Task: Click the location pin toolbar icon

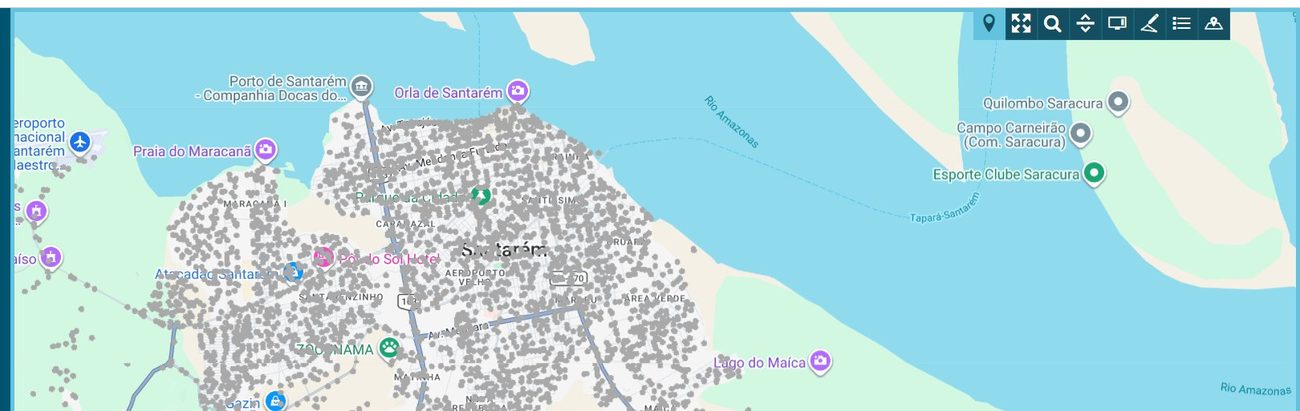Action: coord(989,24)
